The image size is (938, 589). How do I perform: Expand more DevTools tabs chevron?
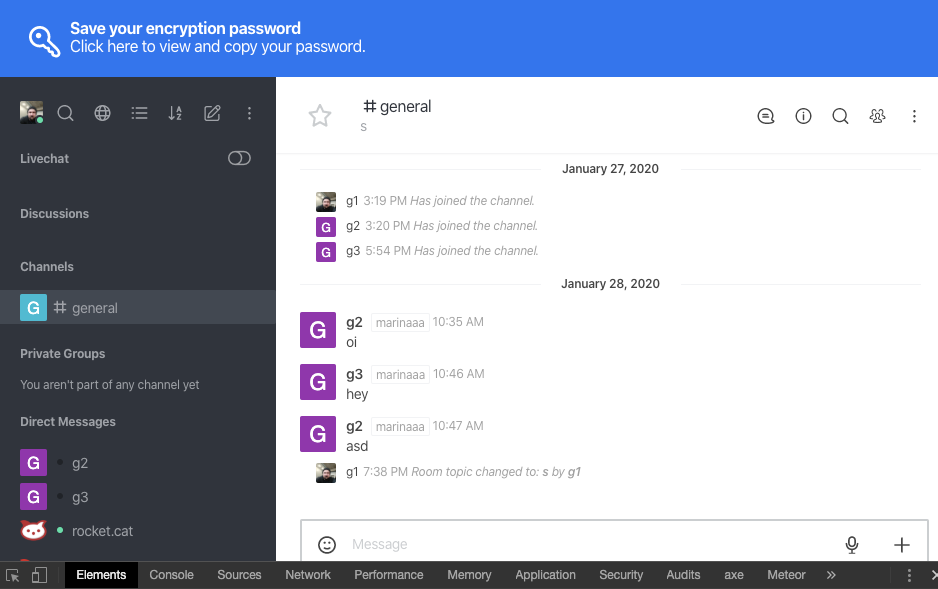(831, 575)
